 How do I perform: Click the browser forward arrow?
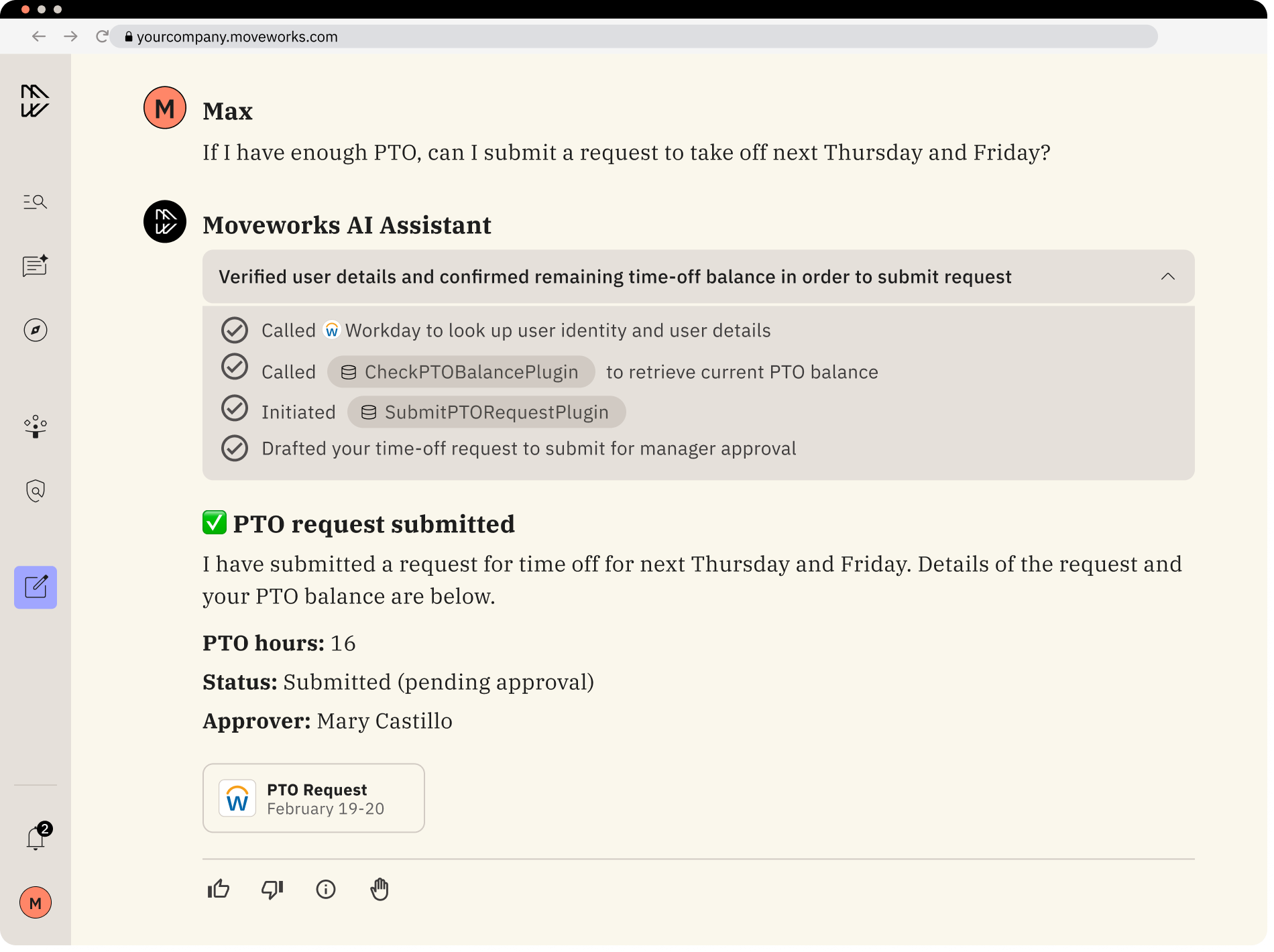pos(70,36)
